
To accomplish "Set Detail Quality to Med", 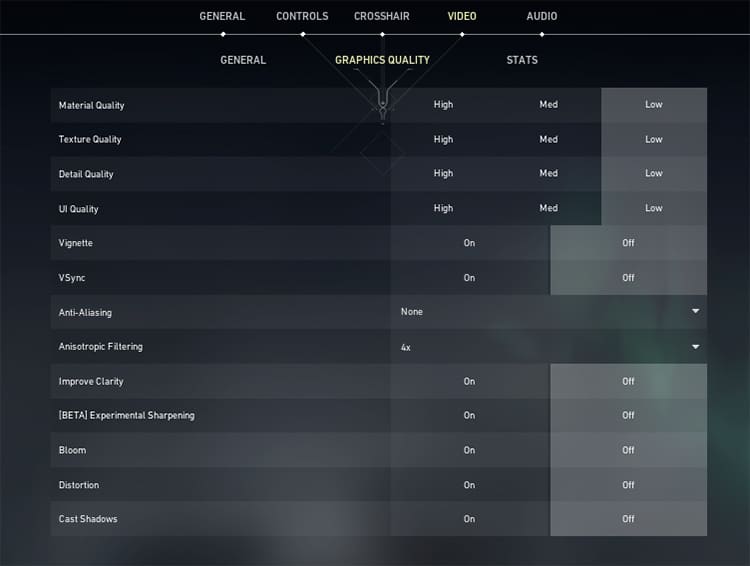I will coord(549,173).
